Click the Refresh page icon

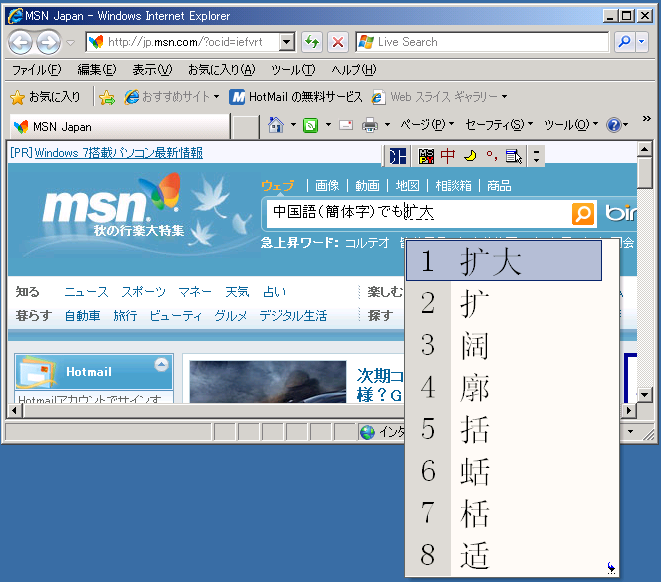pos(312,42)
